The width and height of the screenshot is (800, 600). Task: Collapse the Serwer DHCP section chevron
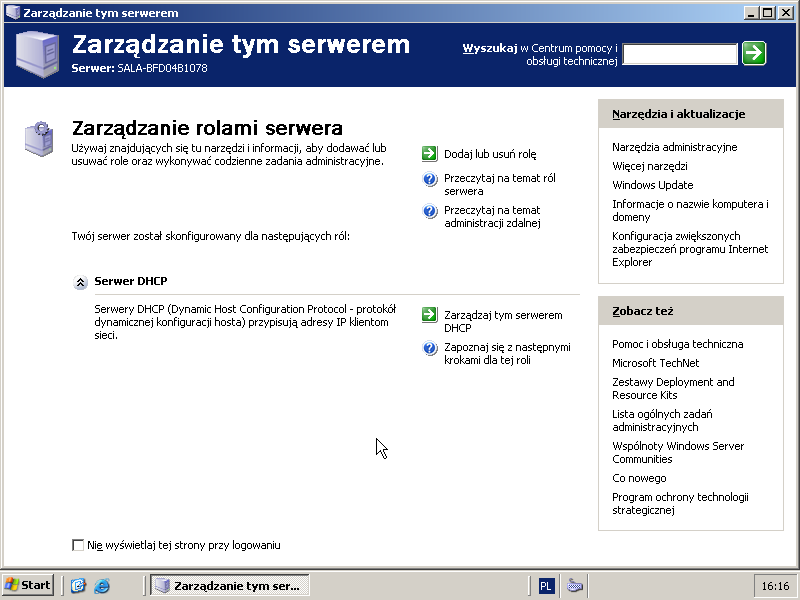tap(80, 282)
